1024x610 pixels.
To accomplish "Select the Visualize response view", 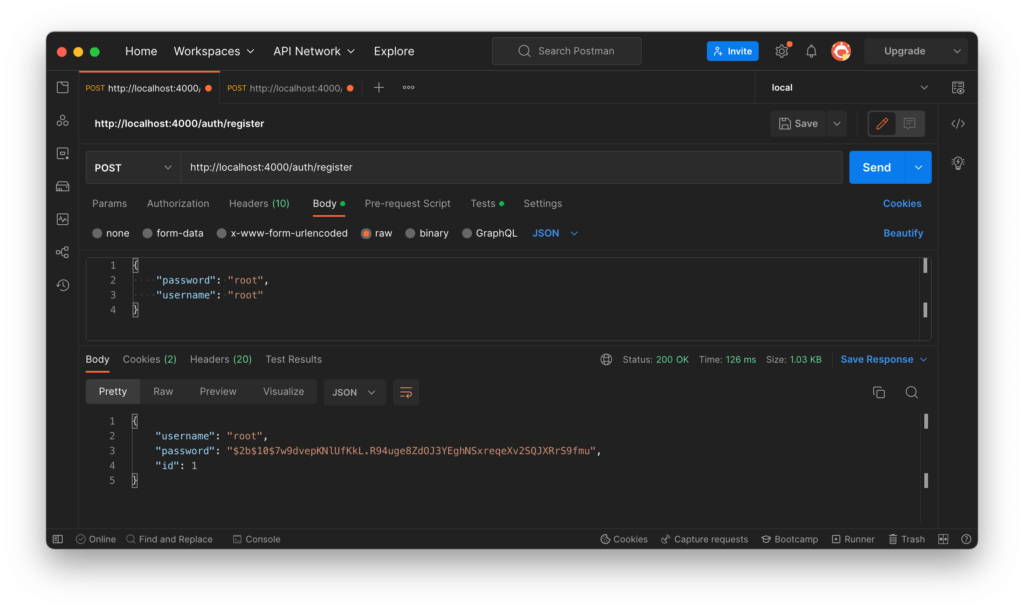I will tap(283, 392).
